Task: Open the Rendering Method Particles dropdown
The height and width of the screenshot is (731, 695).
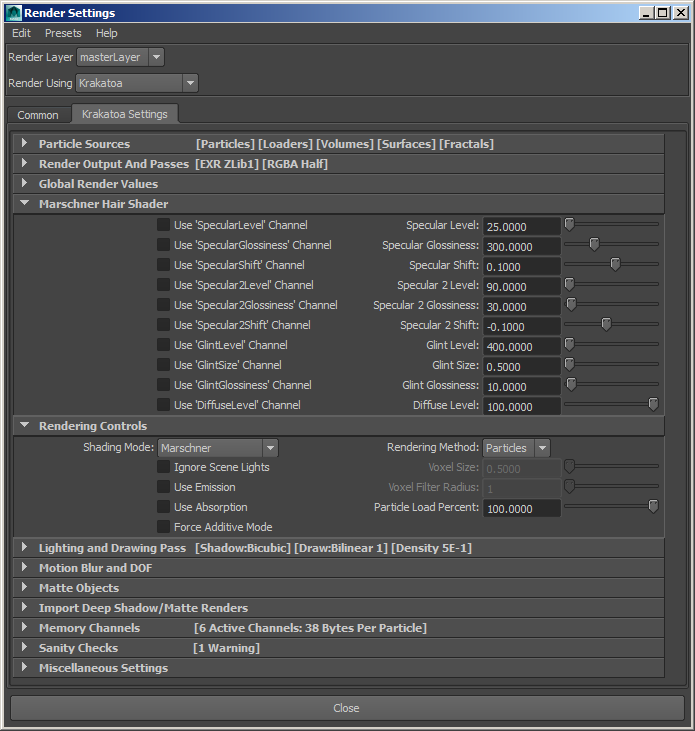Action: point(516,448)
